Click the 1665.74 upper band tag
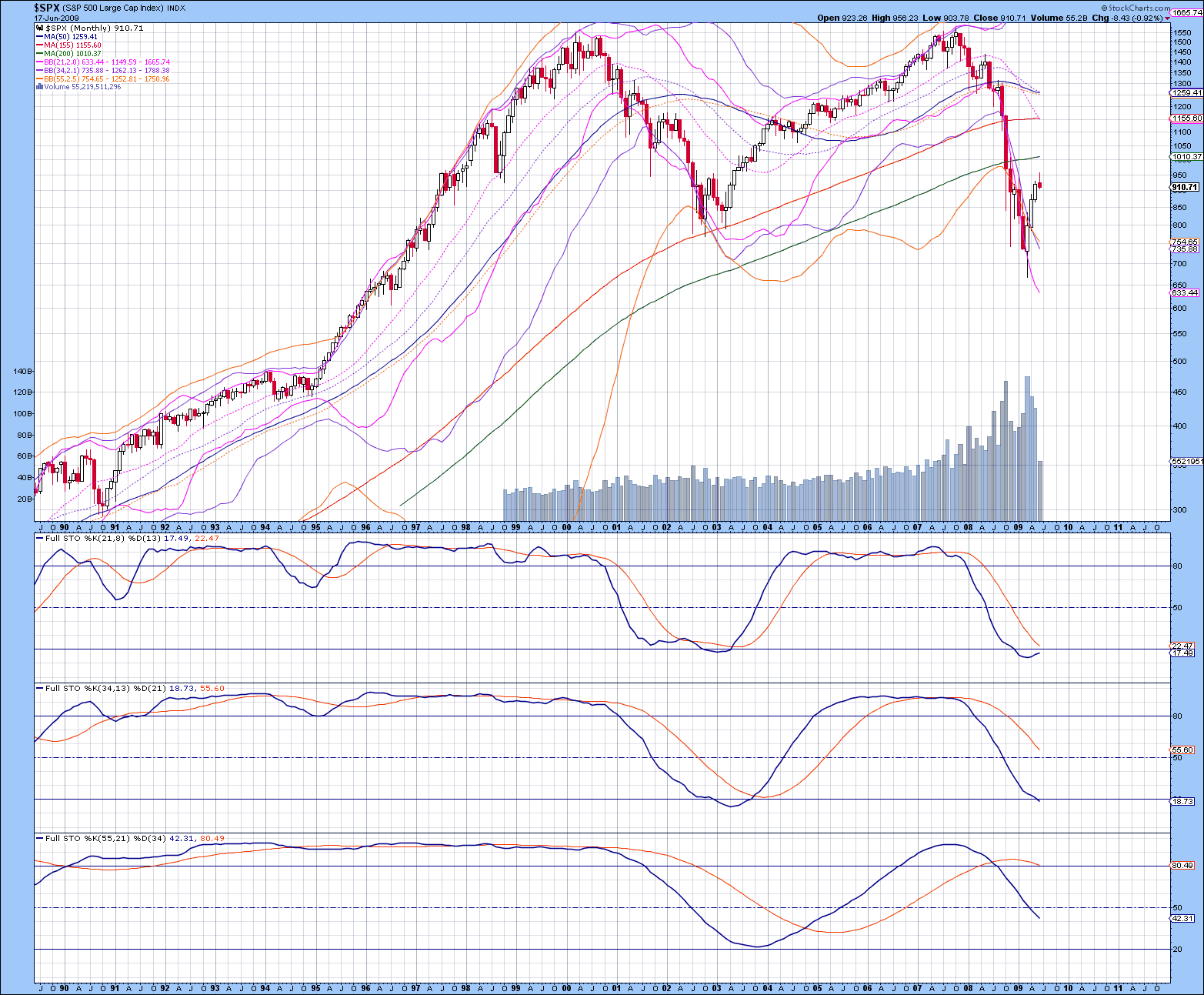 coord(1186,12)
